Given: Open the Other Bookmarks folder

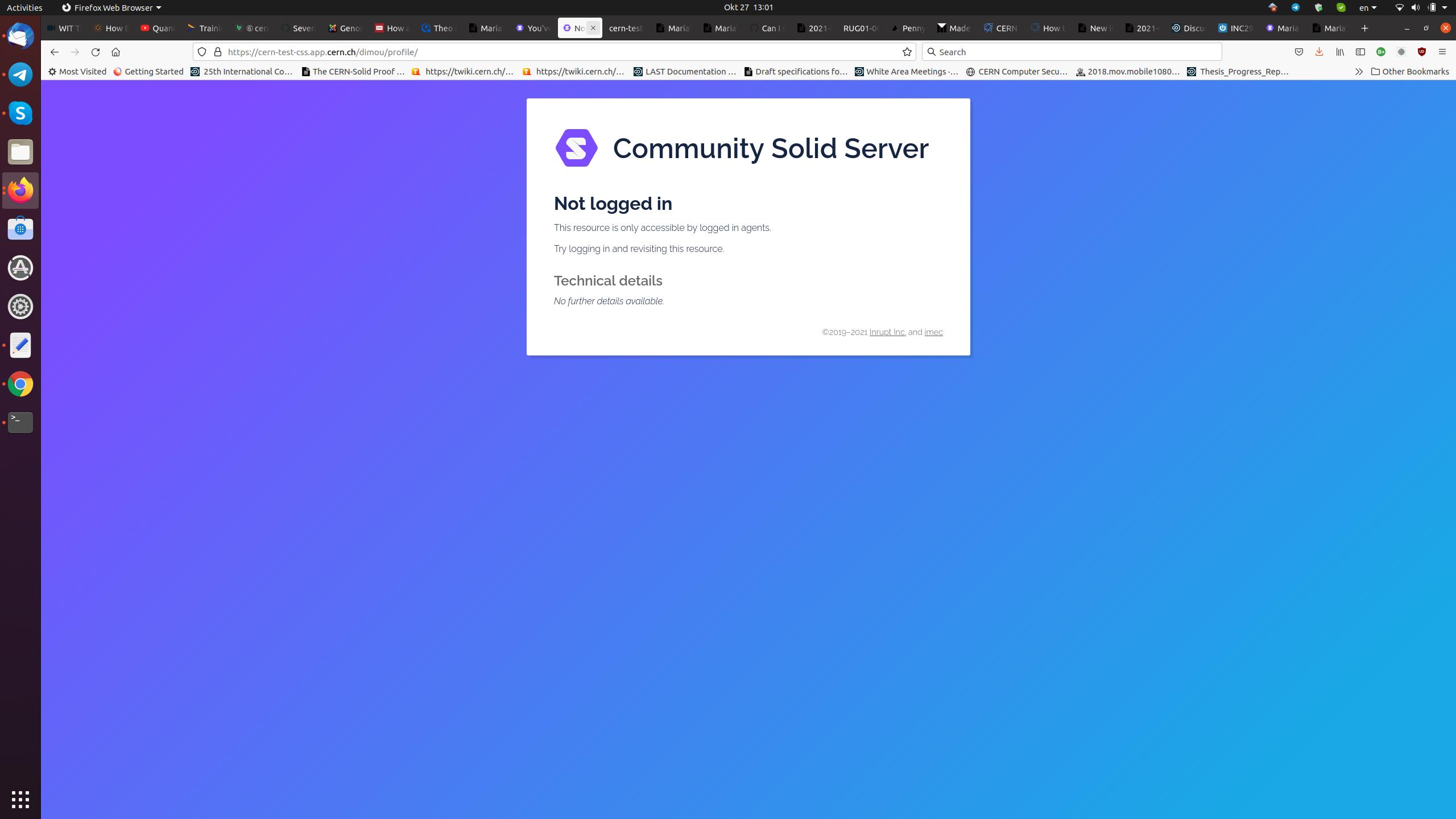Looking at the screenshot, I should tap(1410, 72).
